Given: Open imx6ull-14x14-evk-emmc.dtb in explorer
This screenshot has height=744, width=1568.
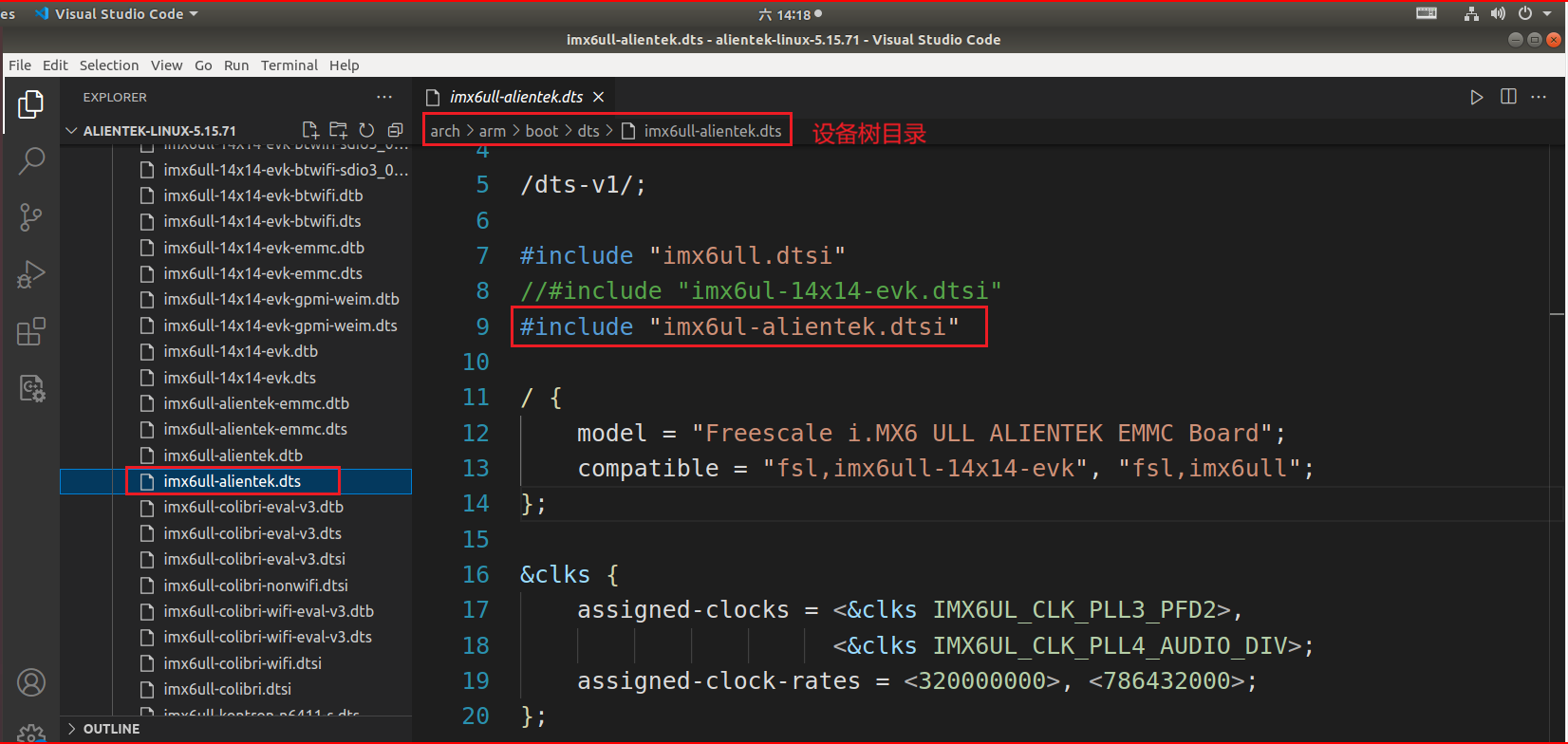Looking at the screenshot, I should (264, 248).
